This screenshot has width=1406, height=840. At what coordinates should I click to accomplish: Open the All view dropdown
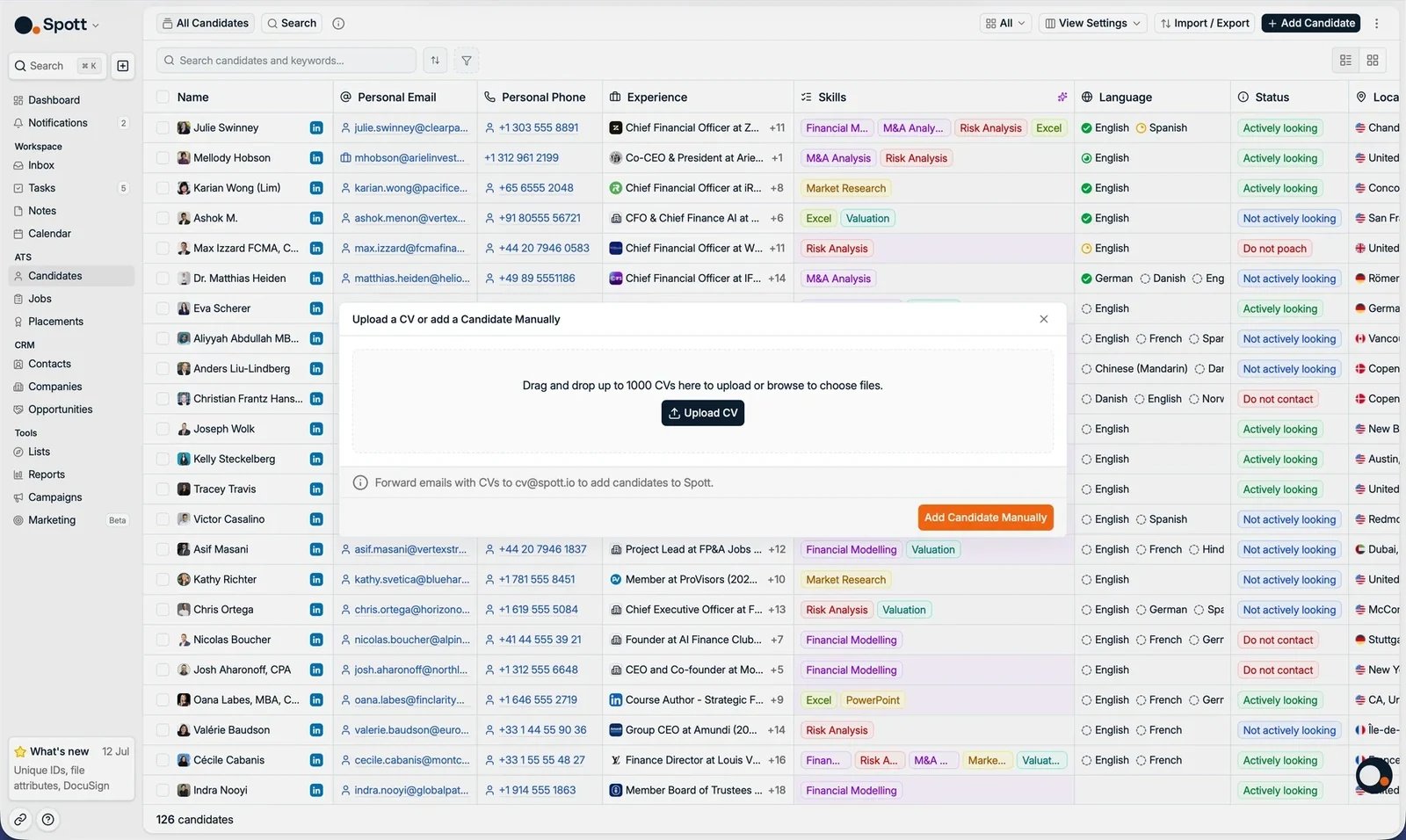1005,24
